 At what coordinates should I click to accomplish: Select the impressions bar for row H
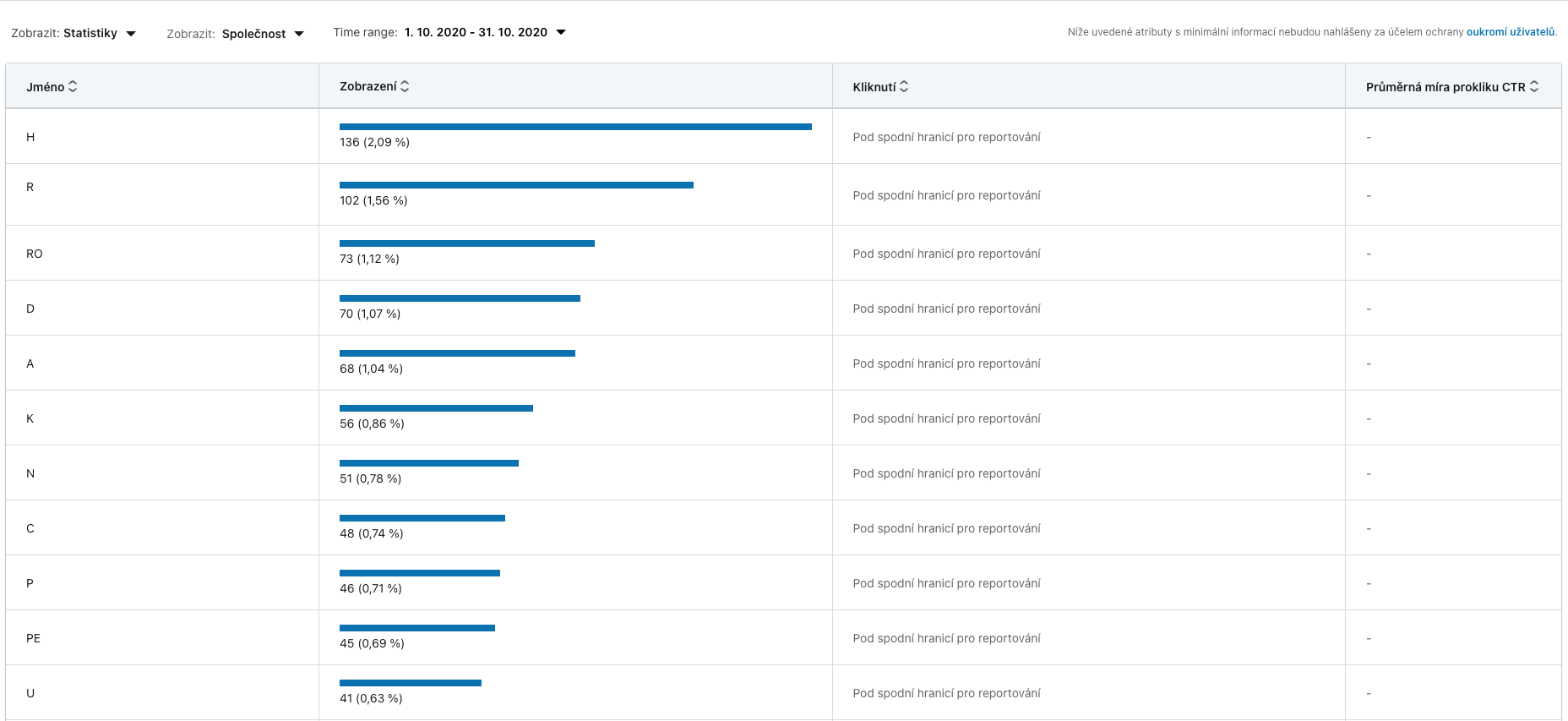[574, 127]
